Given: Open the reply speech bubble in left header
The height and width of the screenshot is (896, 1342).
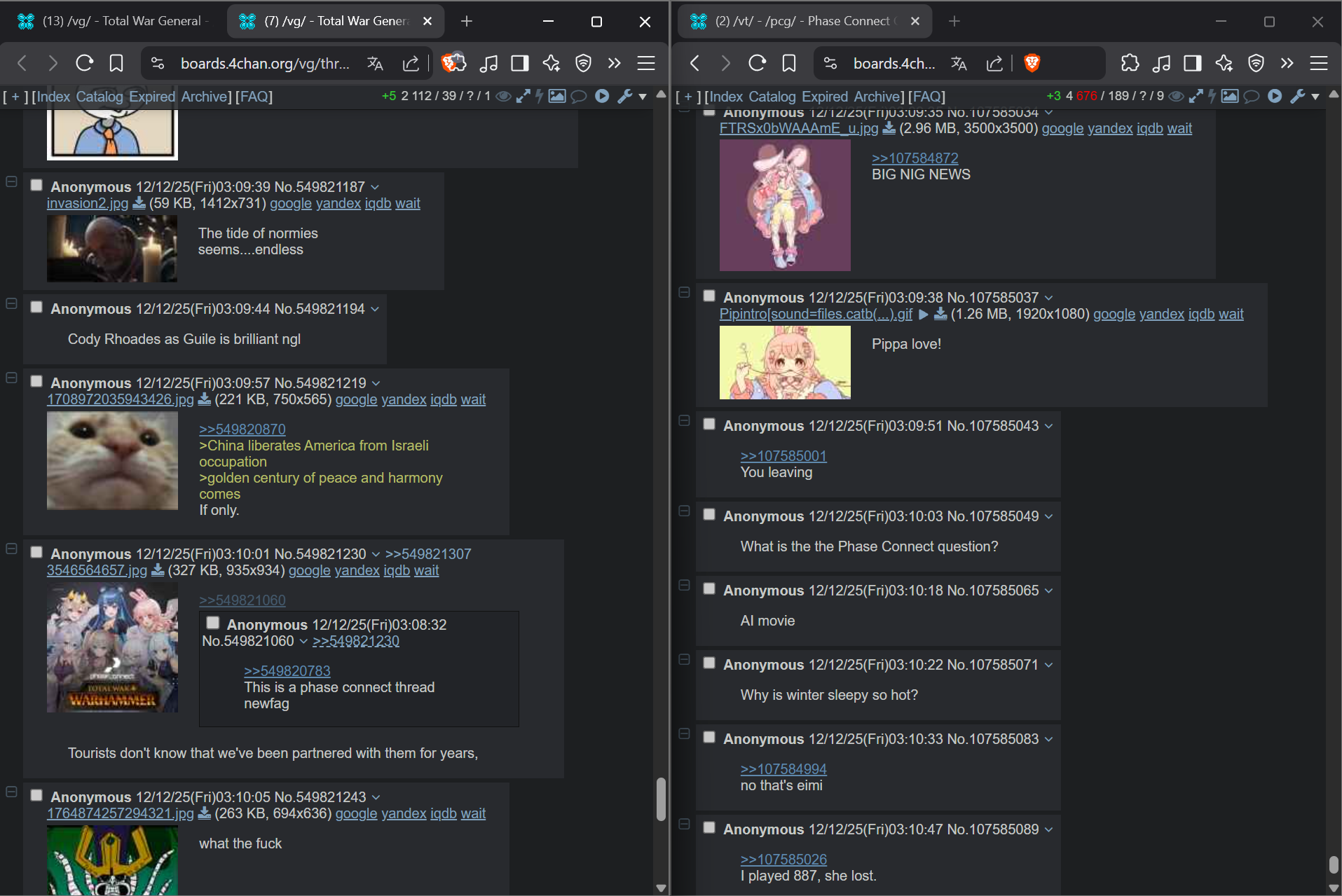Looking at the screenshot, I should (x=578, y=96).
